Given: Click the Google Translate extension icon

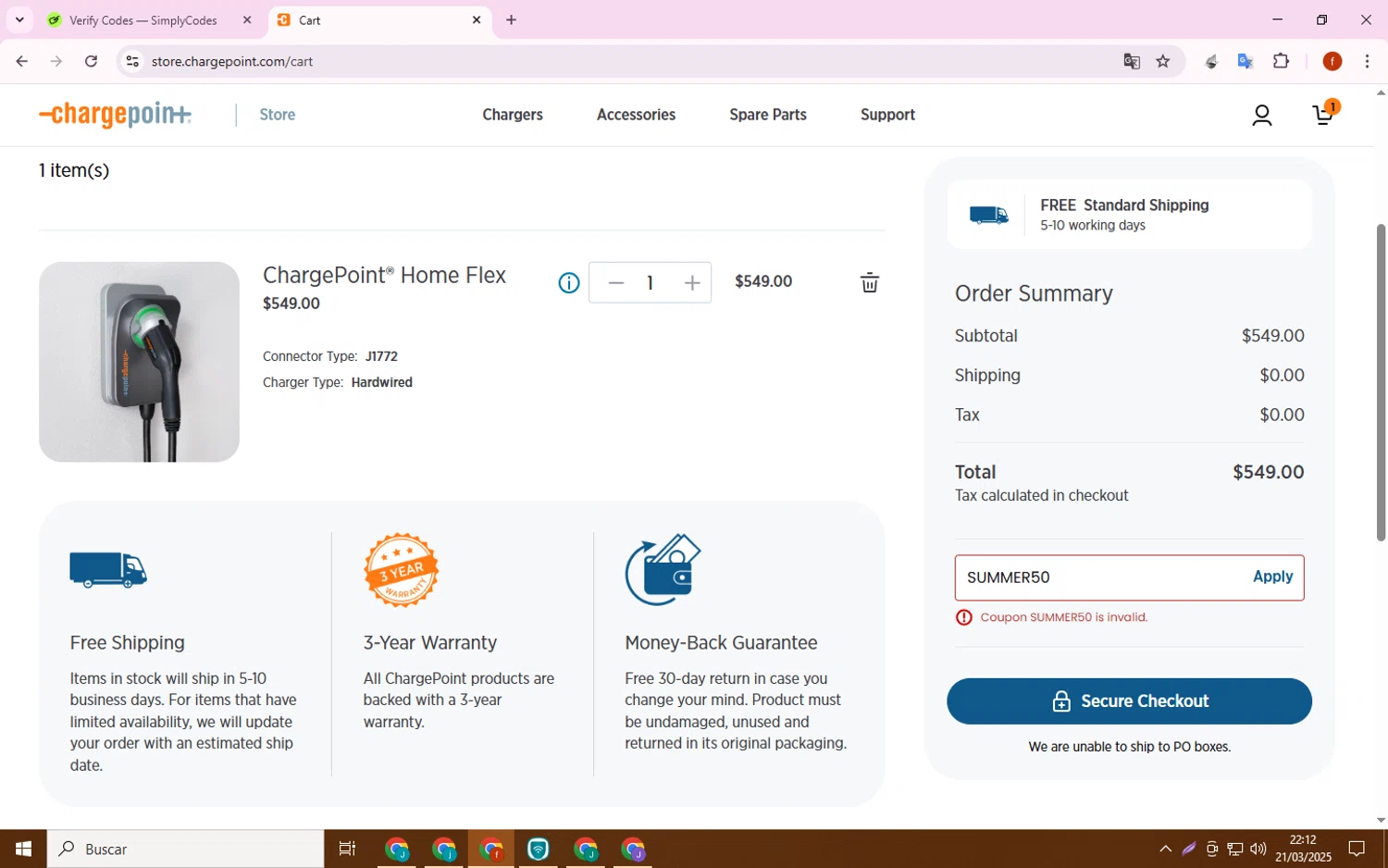Looking at the screenshot, I should (1245, 61).
